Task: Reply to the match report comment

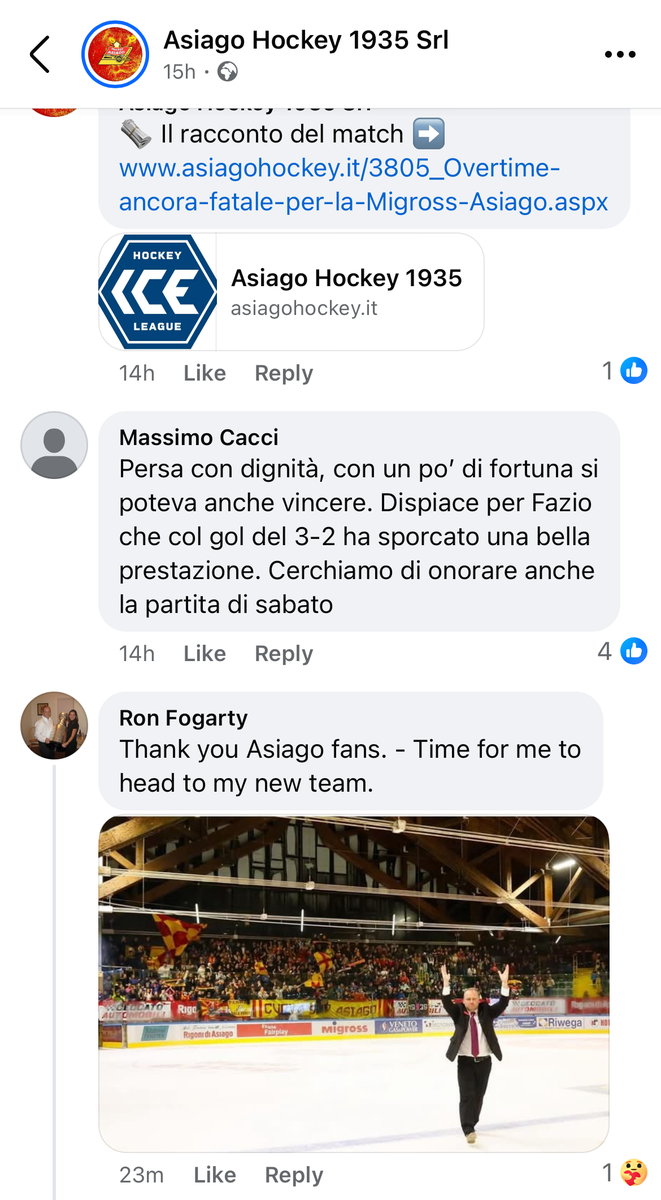Action: [283, 373]
